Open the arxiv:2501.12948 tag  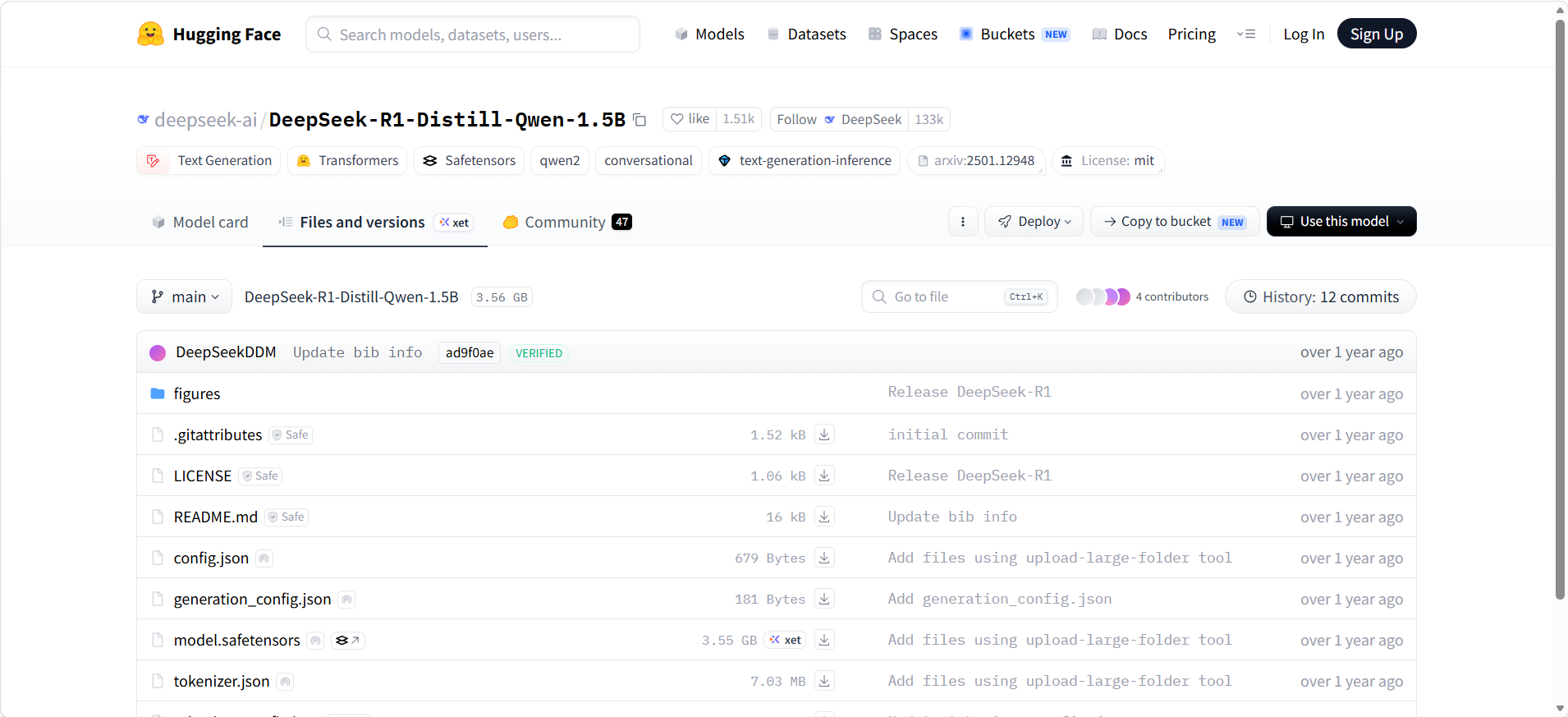pyautogui.click(x=976, y=160)
